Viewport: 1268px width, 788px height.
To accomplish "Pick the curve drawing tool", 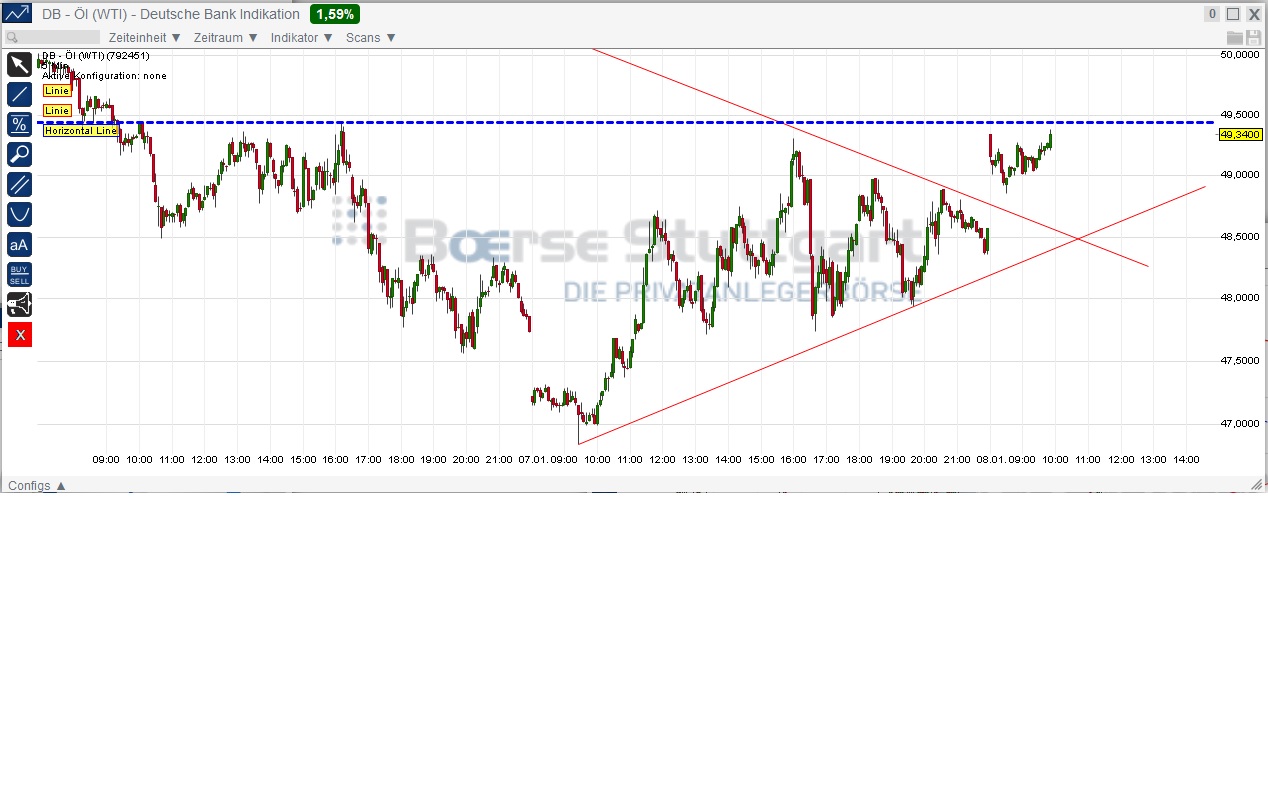I will coord(18,214).
